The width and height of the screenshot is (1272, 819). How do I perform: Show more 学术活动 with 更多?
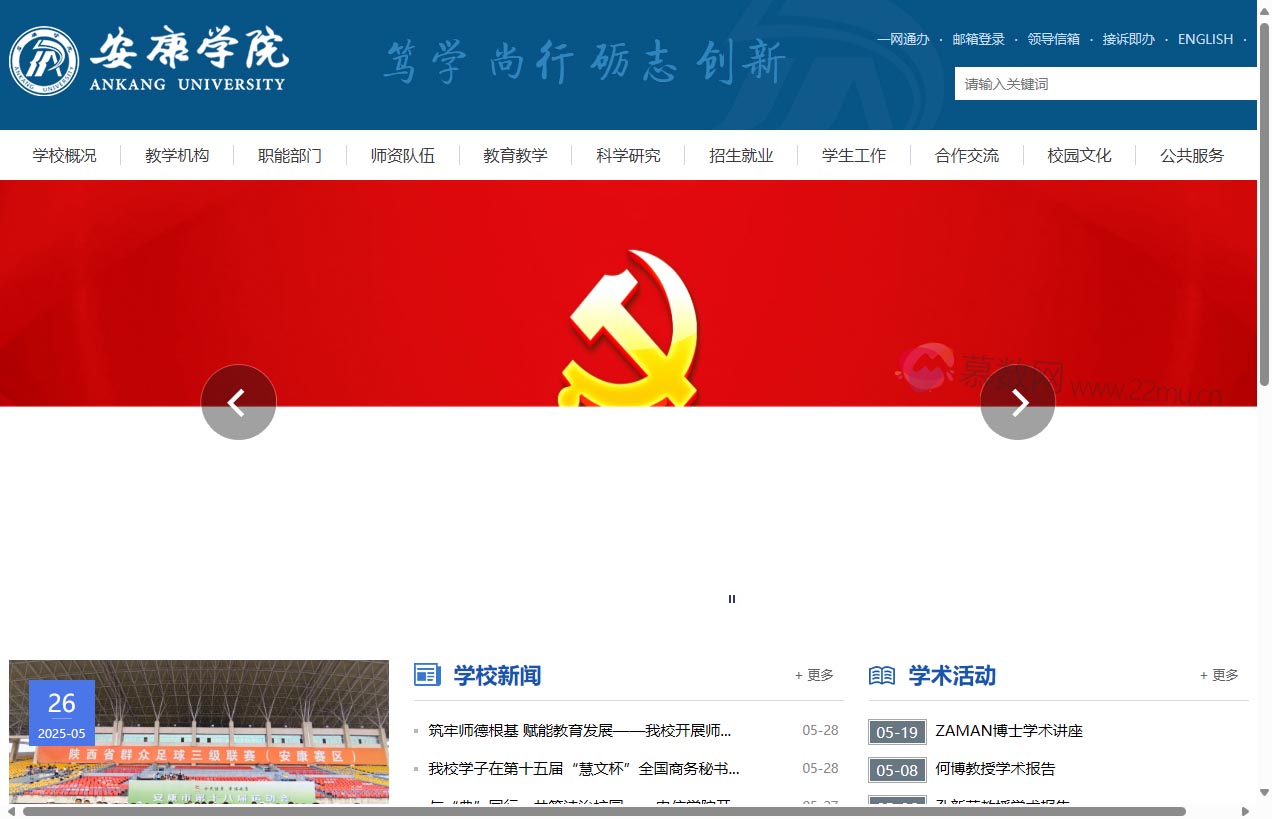[x=1219, y=675]
